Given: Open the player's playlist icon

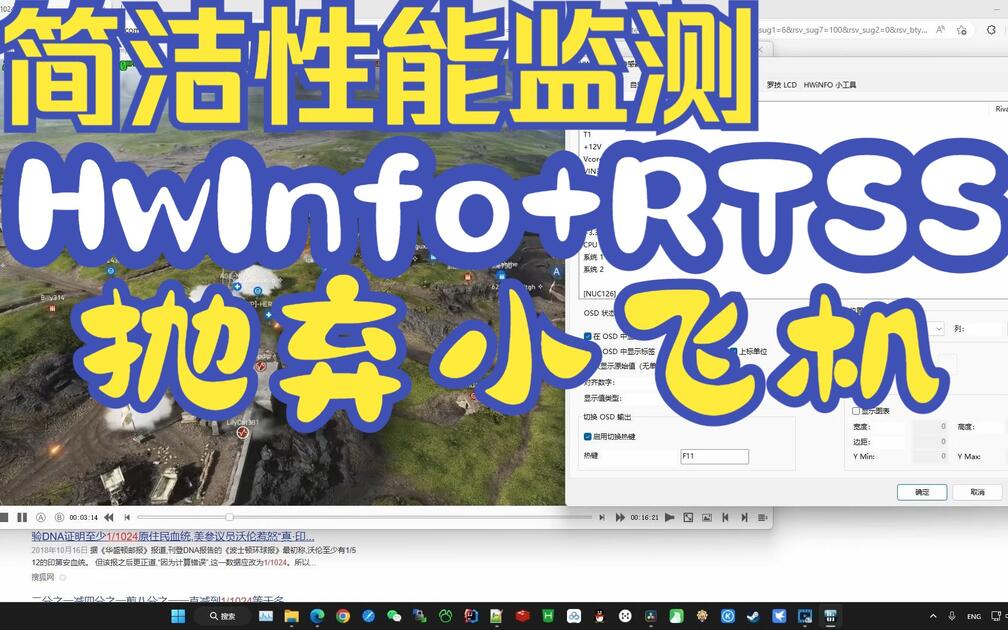Looking at the screenshot, I should click(x=763, y=517).
